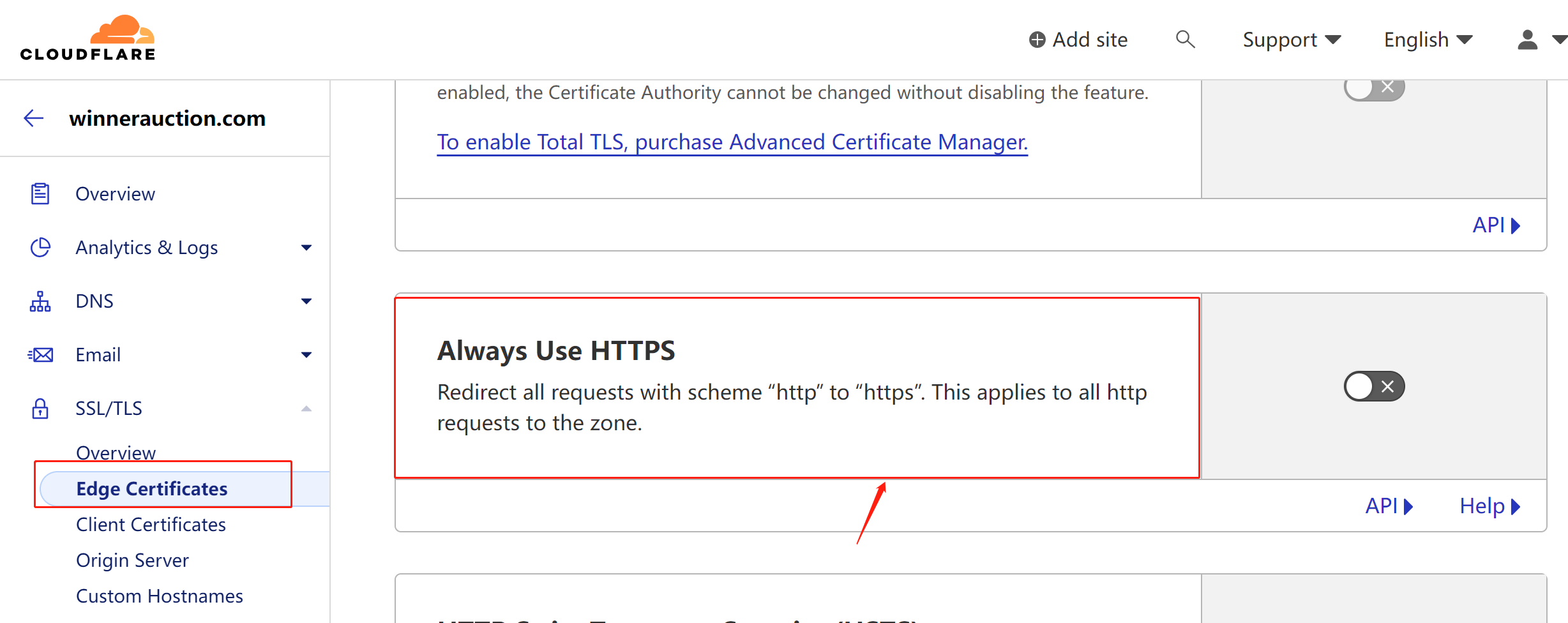
Task: Select Edge Certificates in the sidebar
Action: (x=152, y=489)
